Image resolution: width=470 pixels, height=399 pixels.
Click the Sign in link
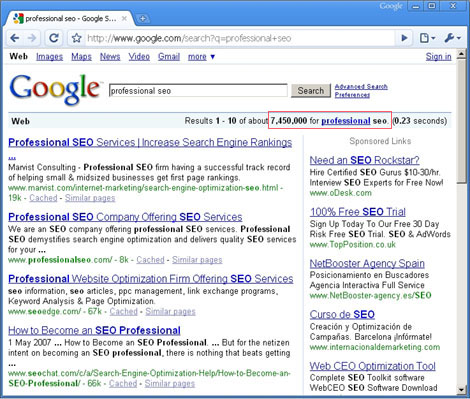pyautogui.click(x=438, y=57)
